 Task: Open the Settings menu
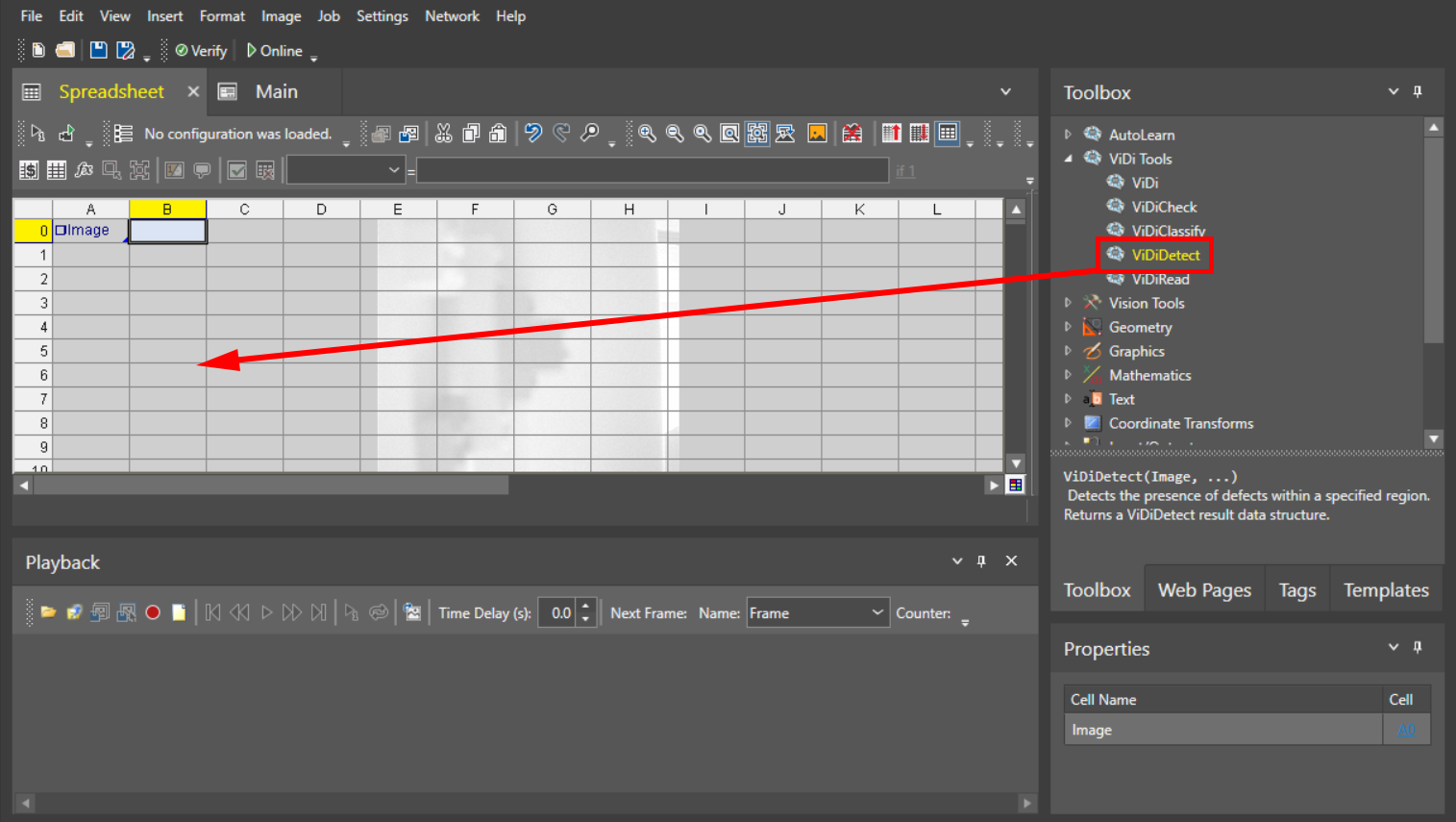[382, 16]
